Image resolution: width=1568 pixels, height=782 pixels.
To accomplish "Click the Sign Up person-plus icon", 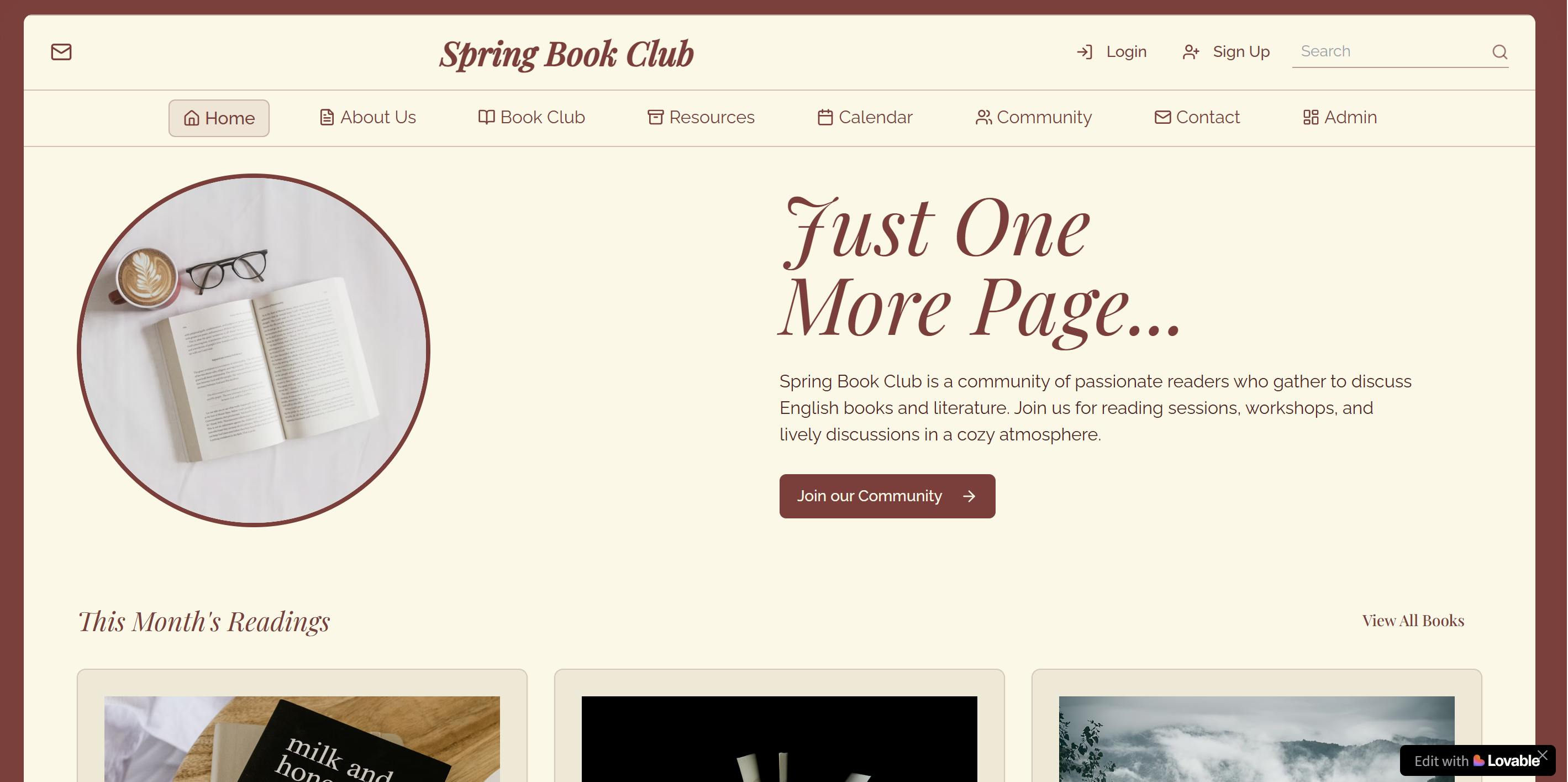I will point(1191,52).
